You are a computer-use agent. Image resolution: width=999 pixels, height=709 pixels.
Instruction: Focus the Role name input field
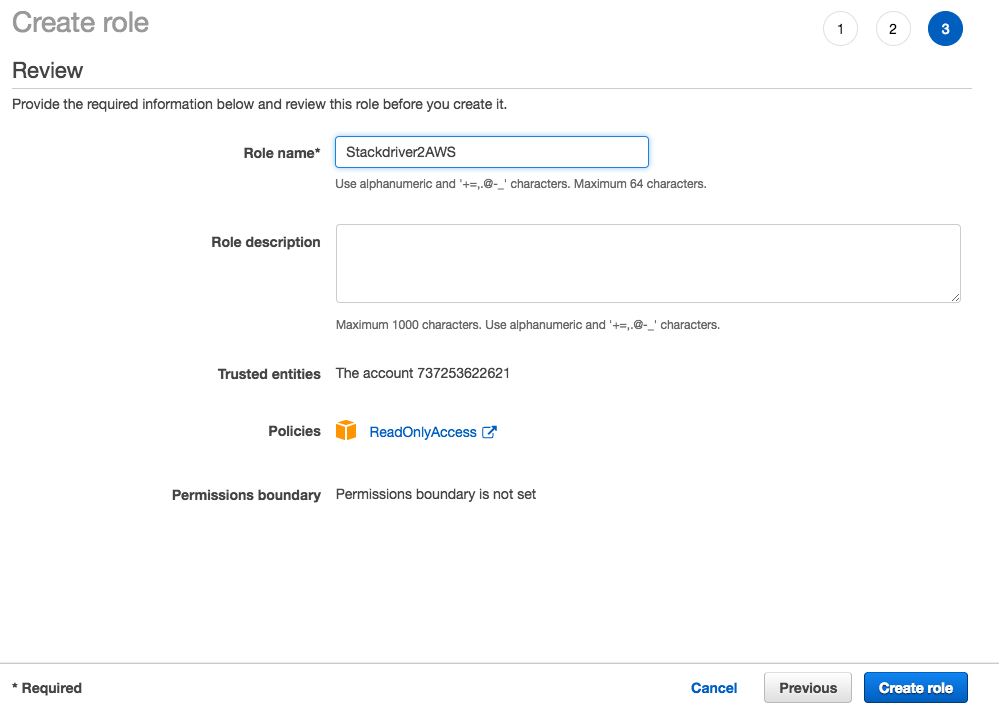pos(491,152)
